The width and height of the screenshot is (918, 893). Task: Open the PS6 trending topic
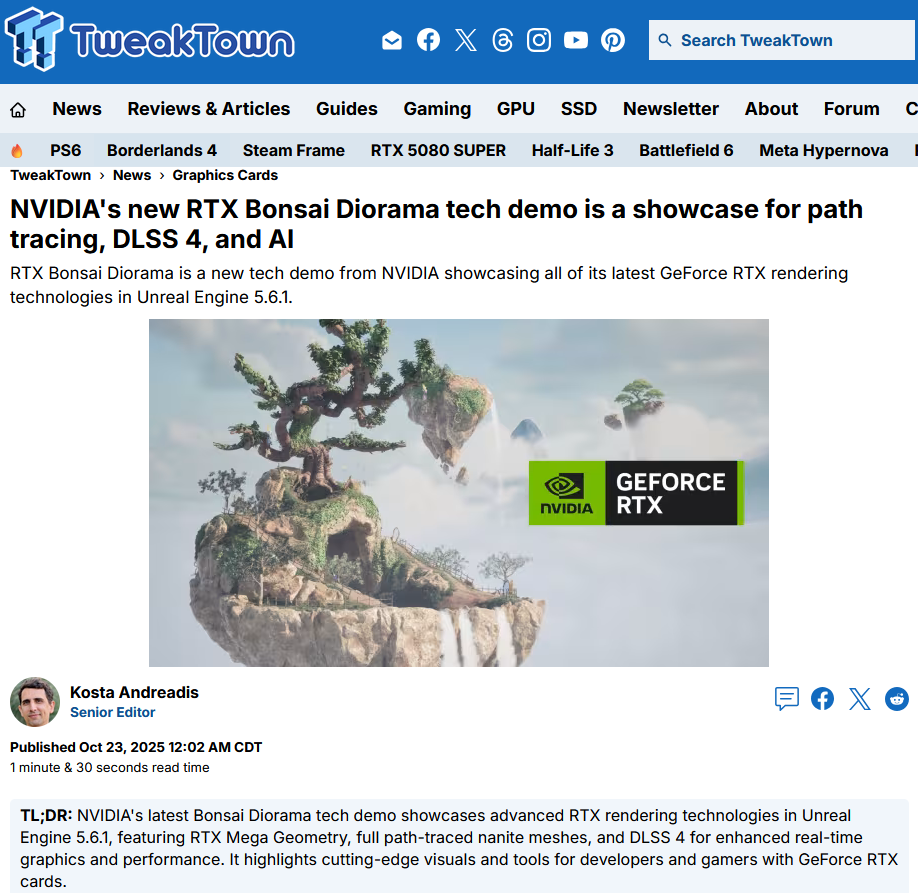pyautogui.click(x=66, y=150)
